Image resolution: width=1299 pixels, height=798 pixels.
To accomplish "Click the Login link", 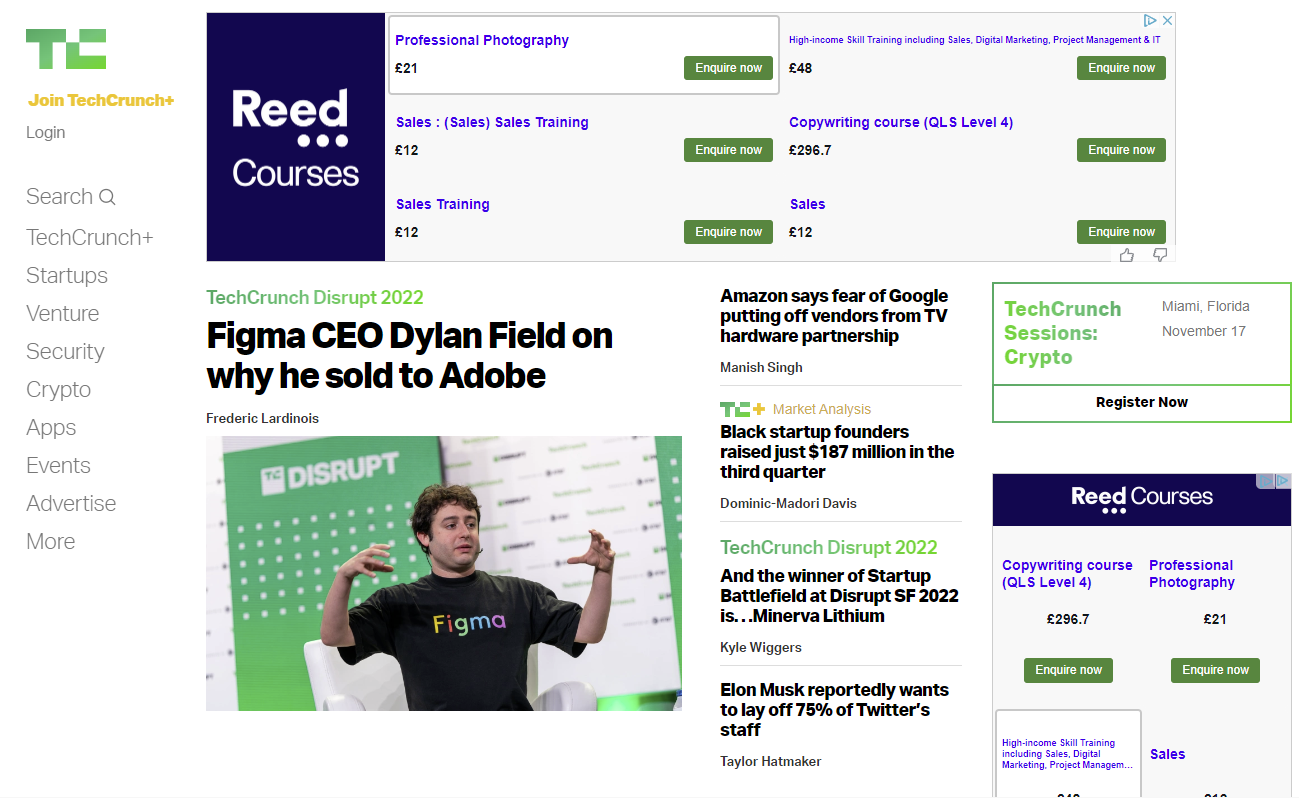I will [x=46, y=132].
